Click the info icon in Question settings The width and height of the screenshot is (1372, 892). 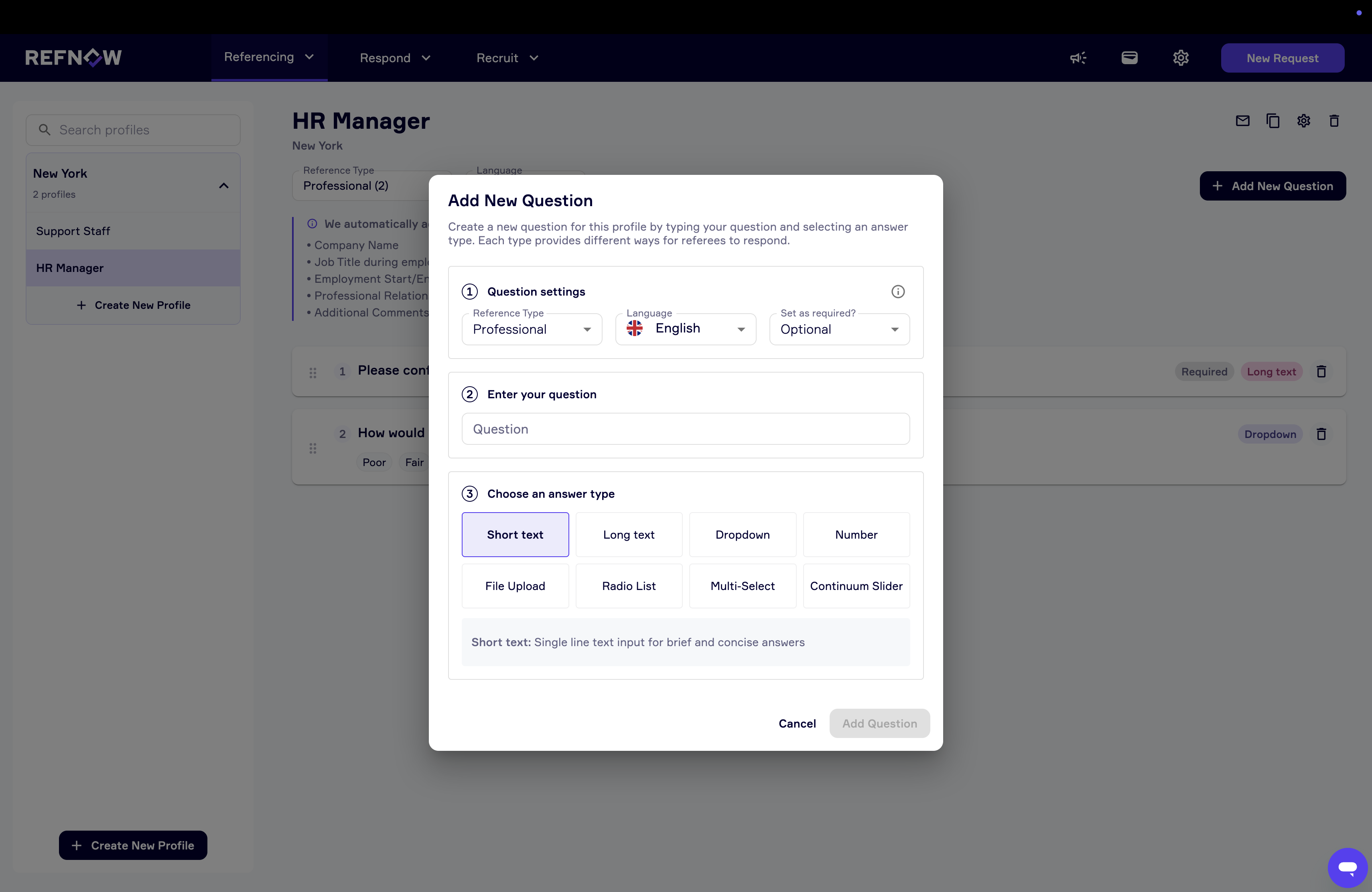click(897, 292)
